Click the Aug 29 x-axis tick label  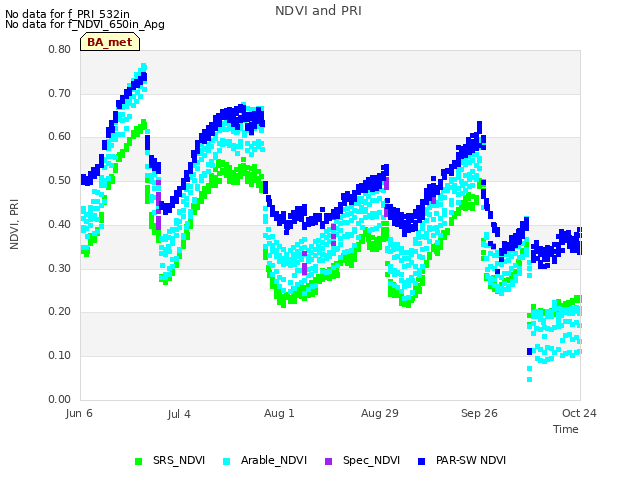pos(380,413)
